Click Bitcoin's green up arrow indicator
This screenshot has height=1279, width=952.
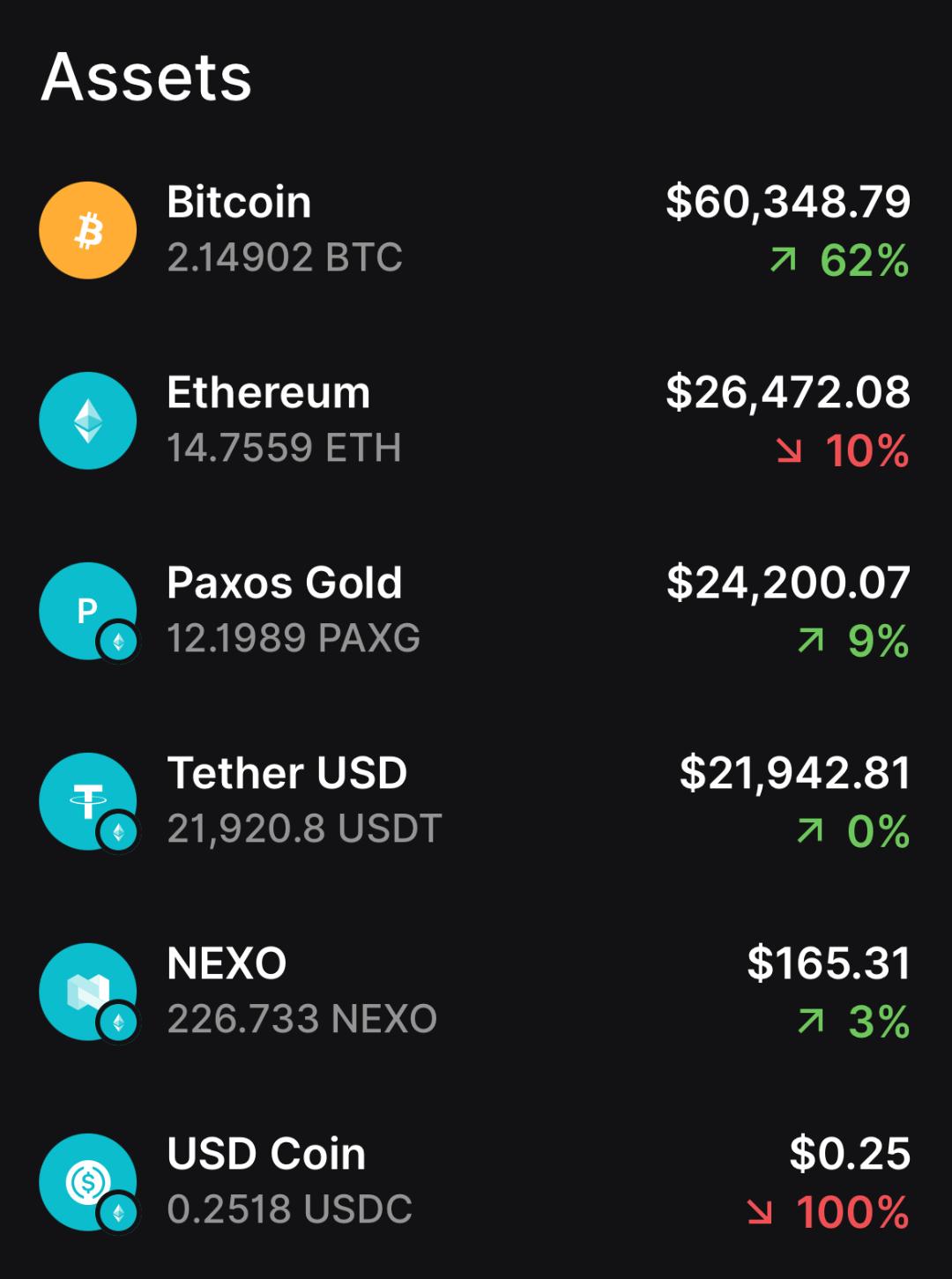(783, 260)
